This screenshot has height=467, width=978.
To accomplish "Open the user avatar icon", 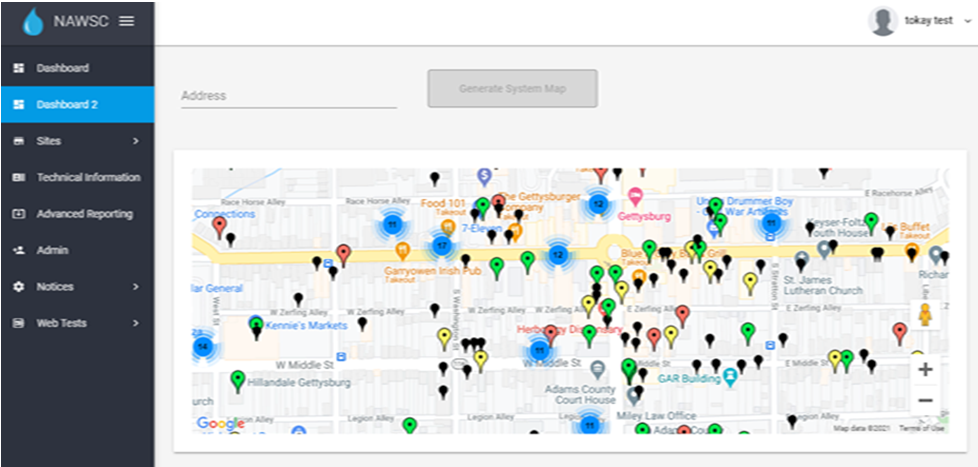I will [x=883, y=21].
